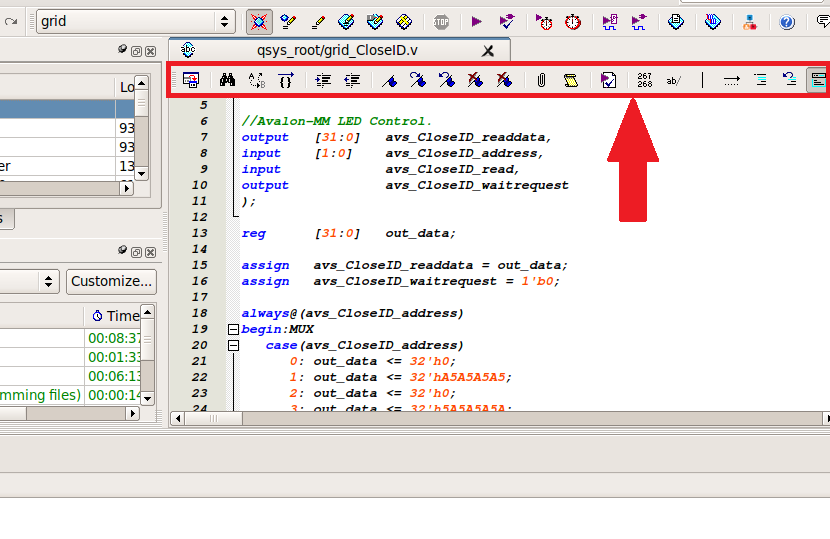Screen dimensions: 830x539
Task: Open Replace via the A-to-B icon
Action: 257,80
